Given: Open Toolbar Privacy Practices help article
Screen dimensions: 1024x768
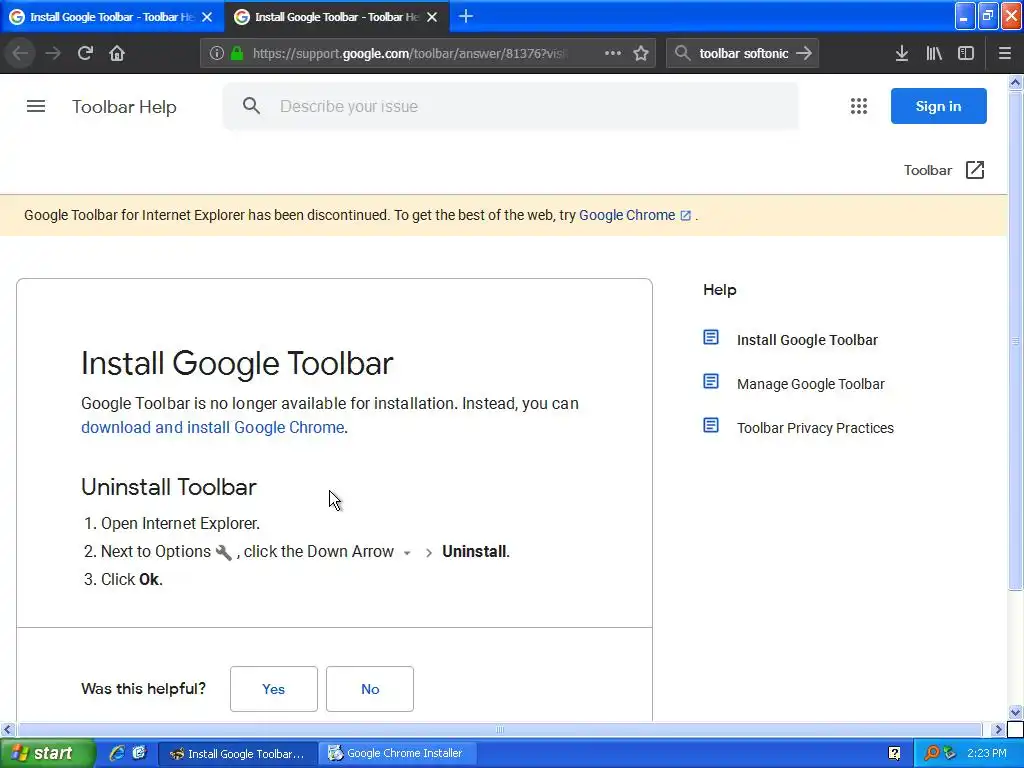Looking at the screenshot, I should point(815,428).
